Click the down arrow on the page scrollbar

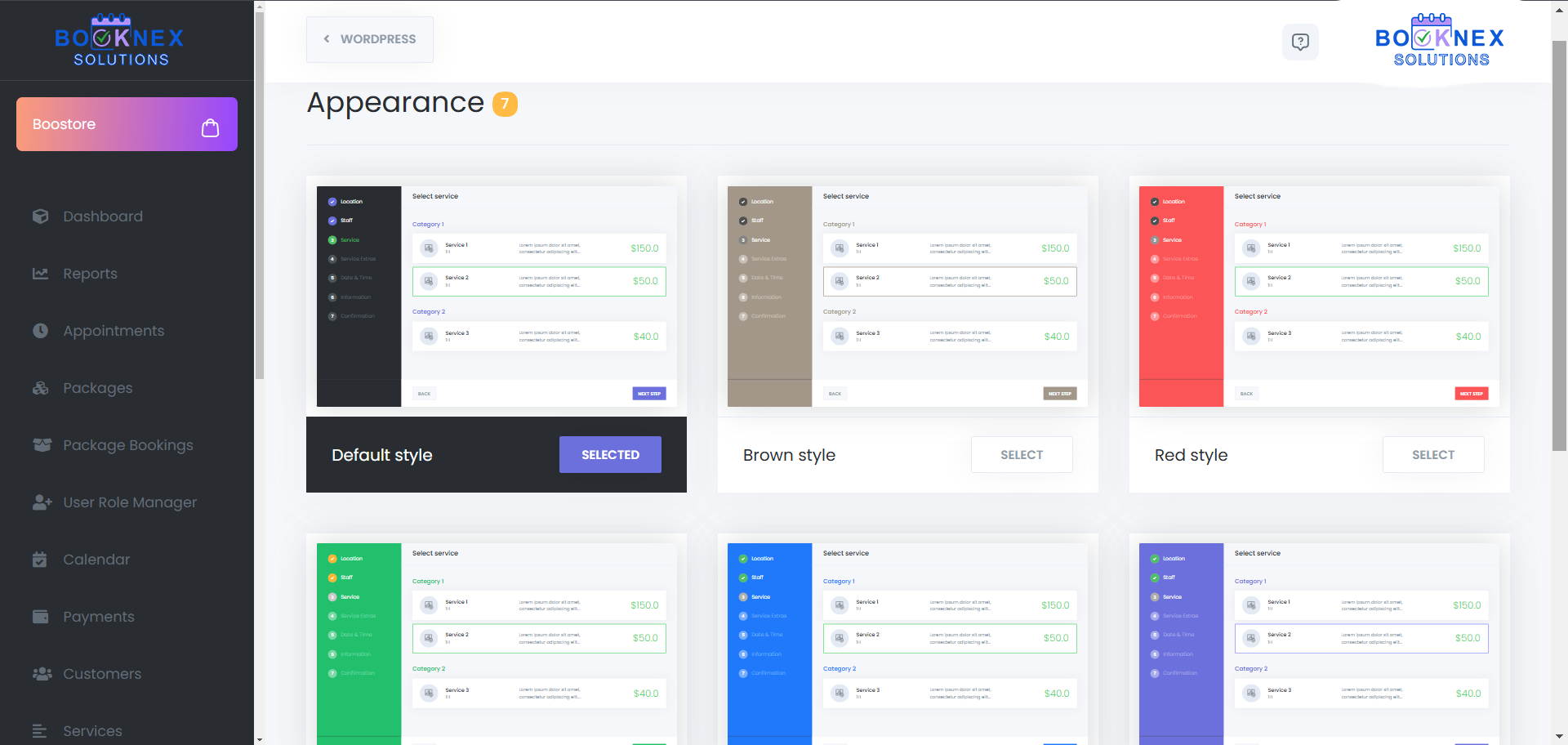pos(1560,734)
